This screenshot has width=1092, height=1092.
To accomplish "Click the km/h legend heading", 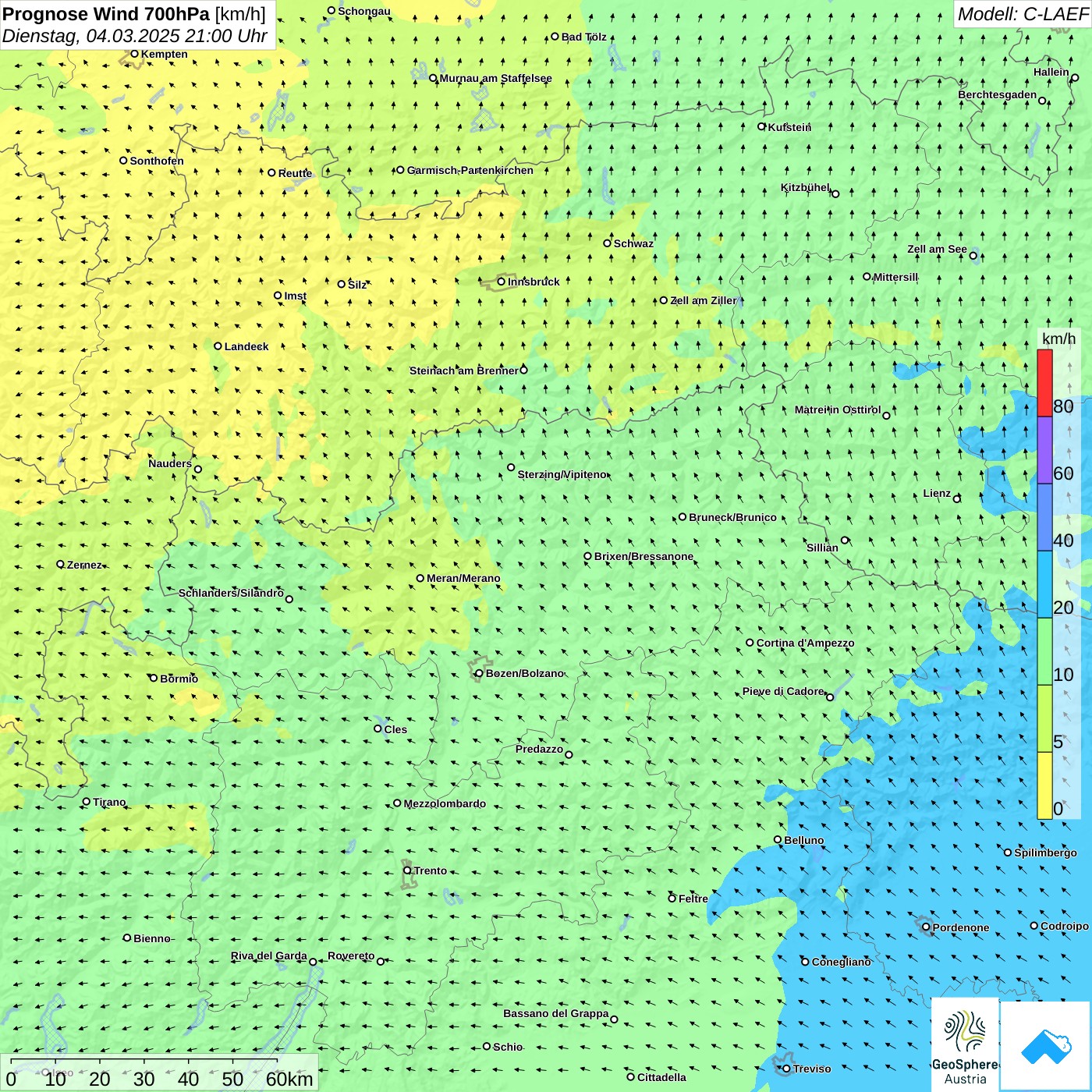I will pos(1058,339).
